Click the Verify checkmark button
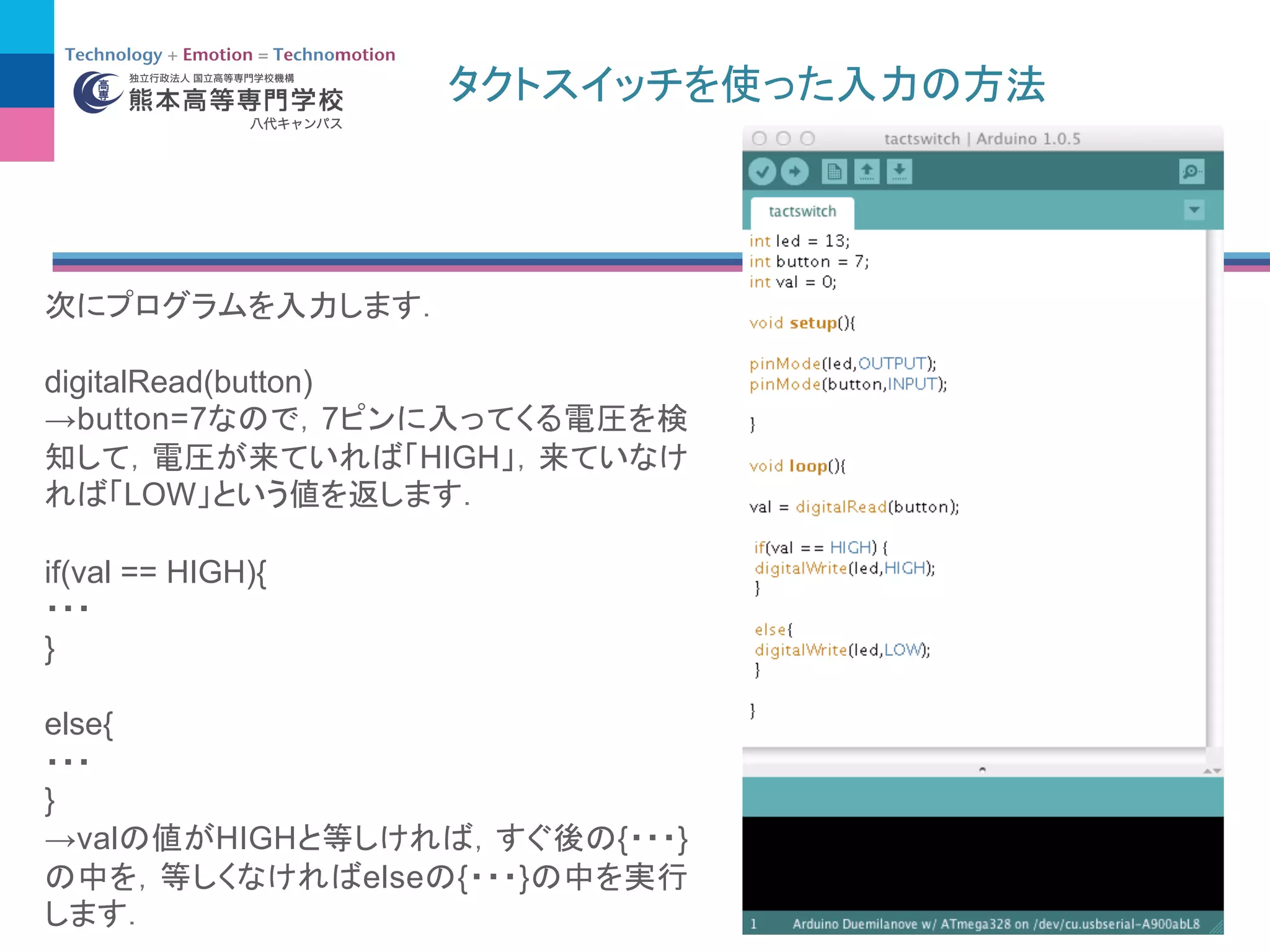This screenshot has height=952, width=1270. click(762, 171)
